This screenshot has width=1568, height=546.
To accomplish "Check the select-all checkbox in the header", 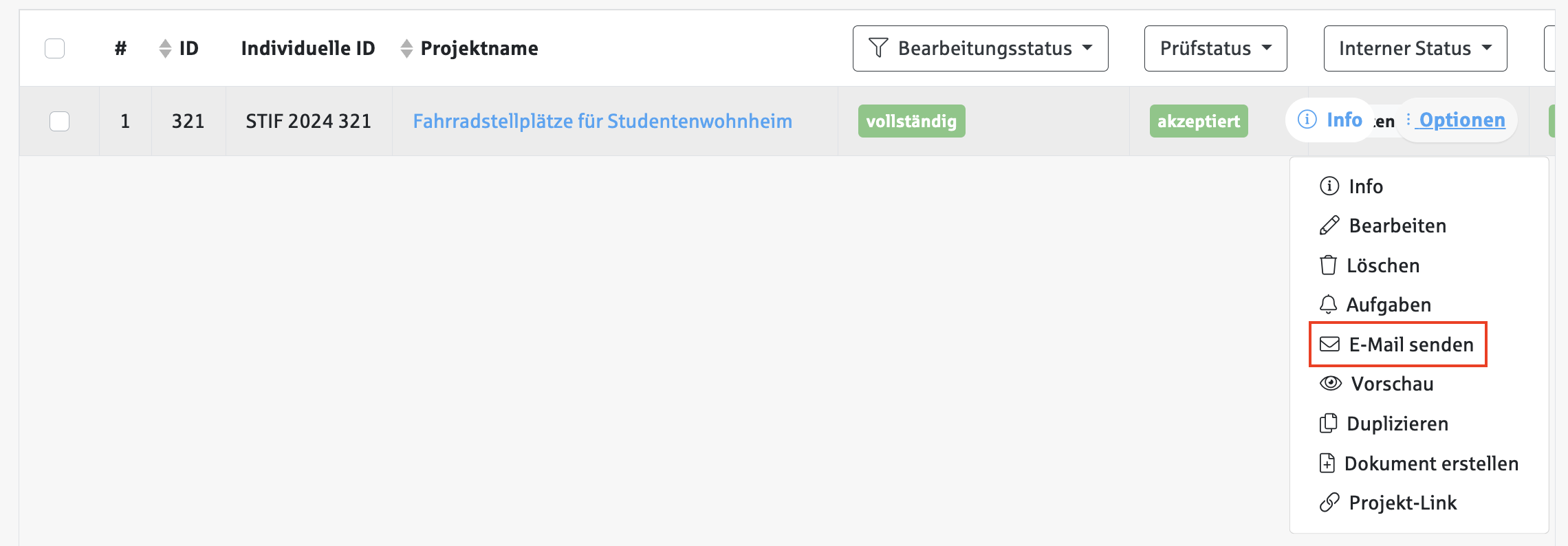I will tap(55, 48).
